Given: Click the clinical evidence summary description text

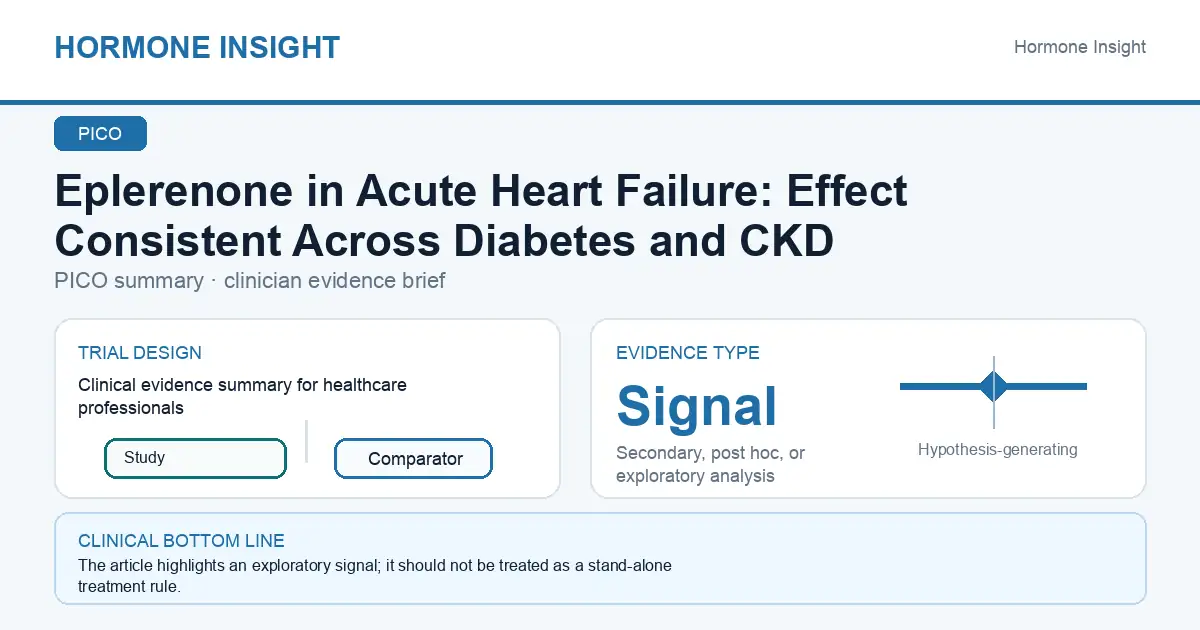Looking at the screenshot, I should coord(243,396).
